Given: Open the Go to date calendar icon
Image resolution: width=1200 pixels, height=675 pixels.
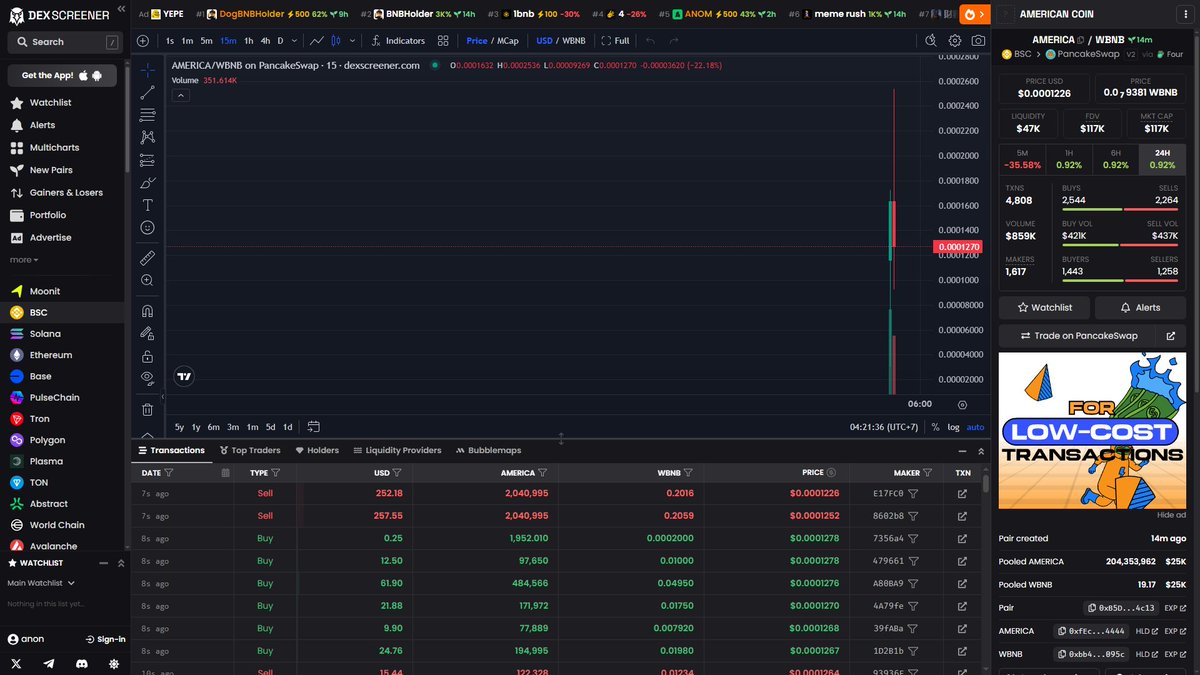Looking at the screenshot, I should (314, 427).
